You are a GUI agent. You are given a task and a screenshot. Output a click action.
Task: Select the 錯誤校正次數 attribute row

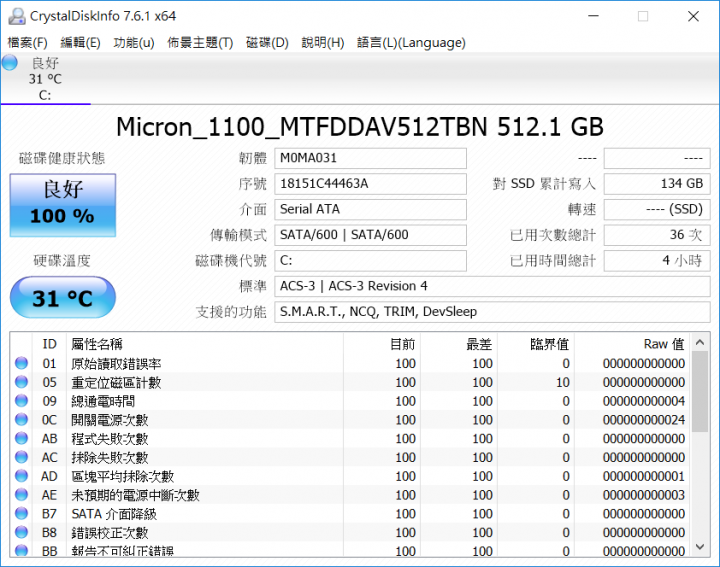pyautogui.click(x=349, y=533)
